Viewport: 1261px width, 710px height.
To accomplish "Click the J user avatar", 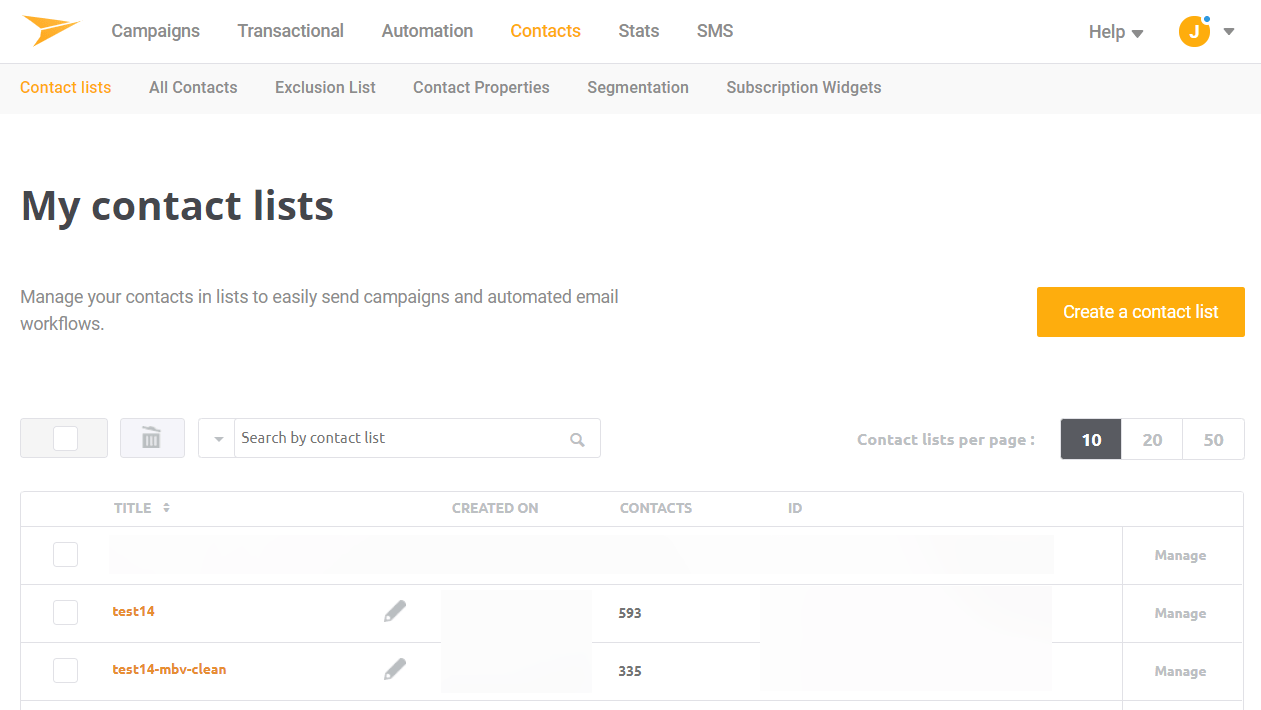I will point(1194,31).
